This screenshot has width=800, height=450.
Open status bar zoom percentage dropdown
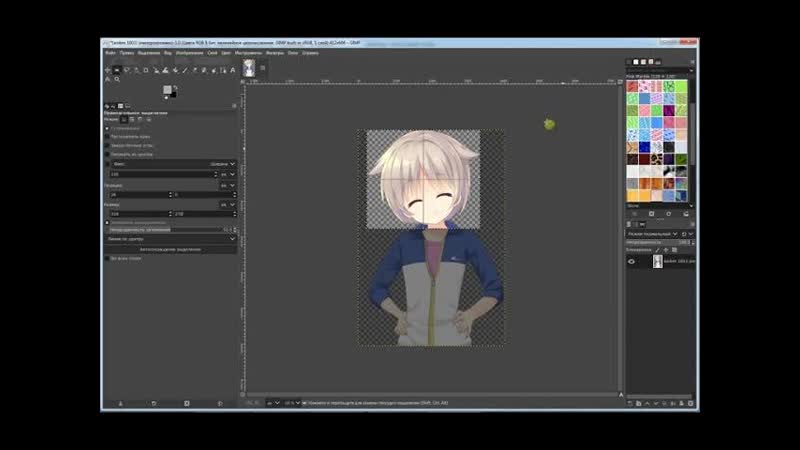292,403
